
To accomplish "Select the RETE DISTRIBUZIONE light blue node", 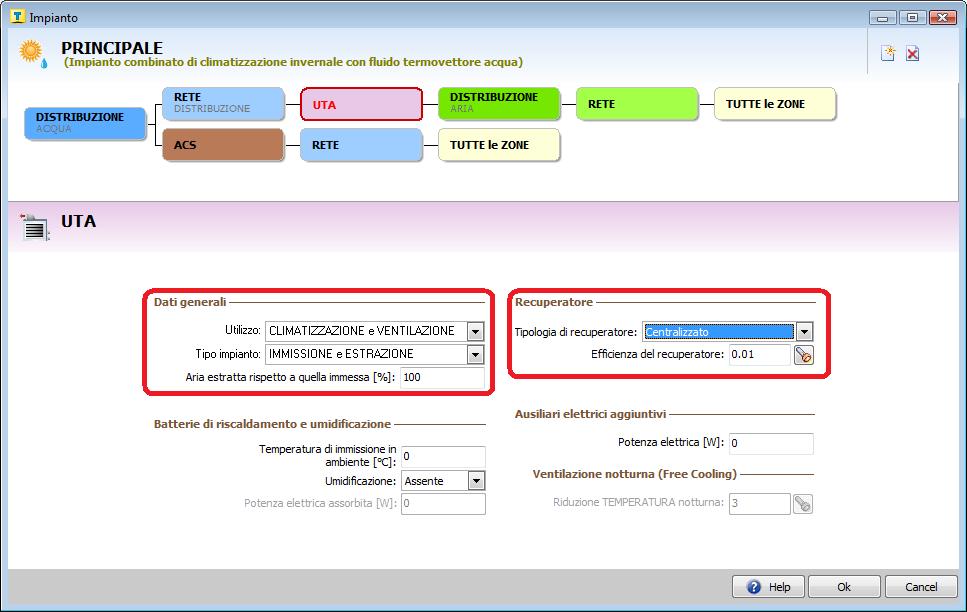I will click(x=223, y=103).
